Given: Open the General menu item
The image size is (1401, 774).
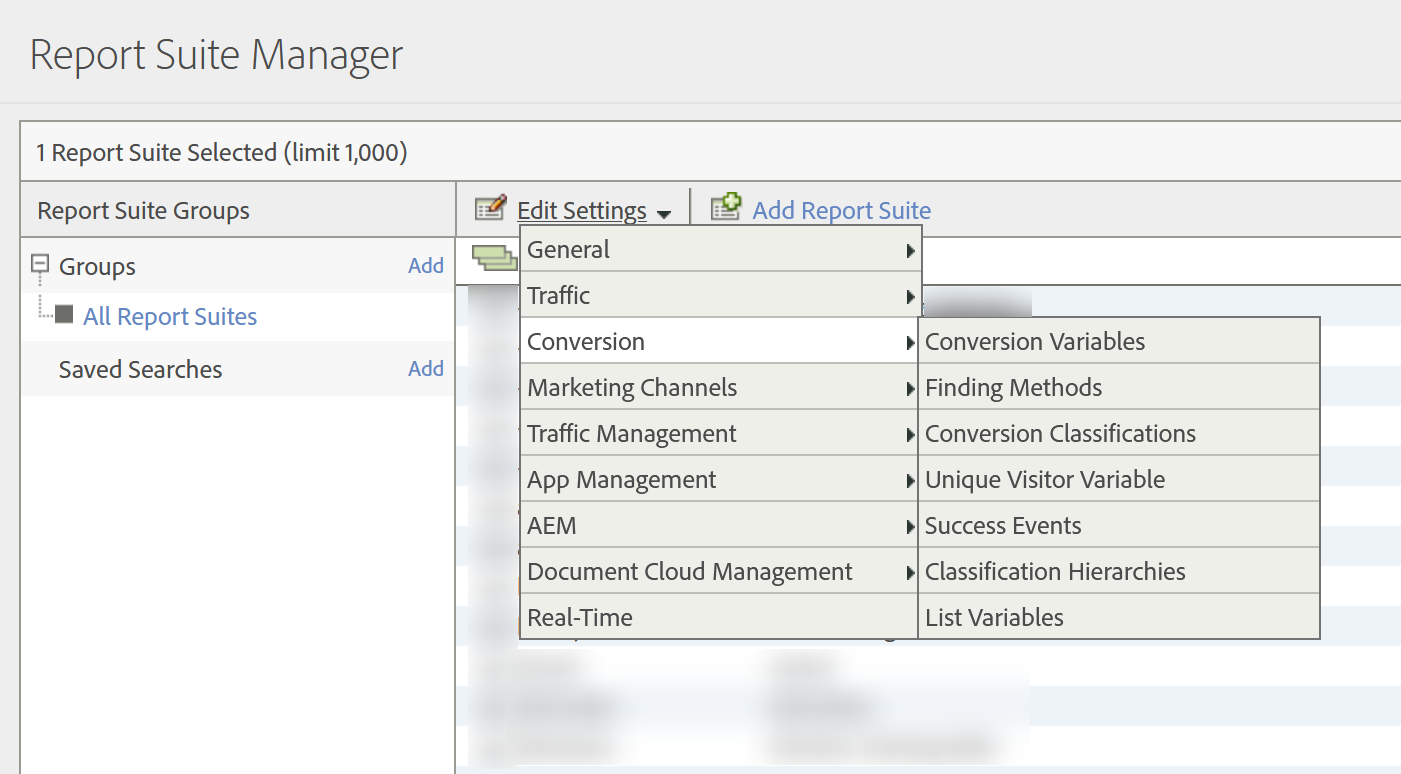Looking at the screenshot, I should [720, 249].
